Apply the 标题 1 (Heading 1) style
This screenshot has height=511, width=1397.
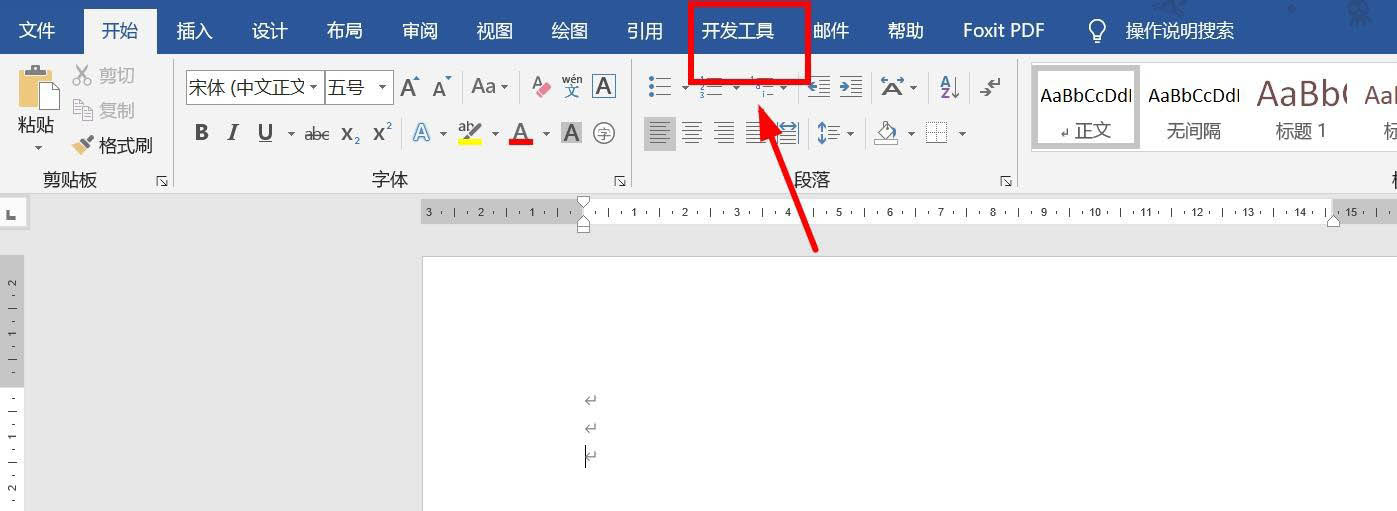[1301, 108]
